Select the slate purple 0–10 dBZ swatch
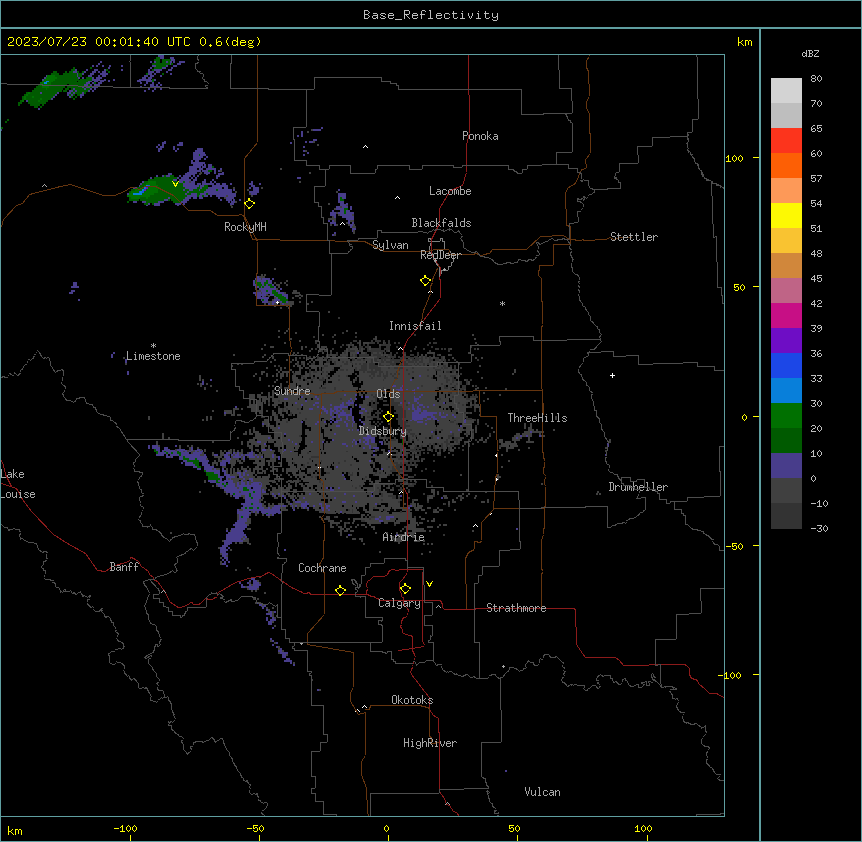 pos(786,466)
